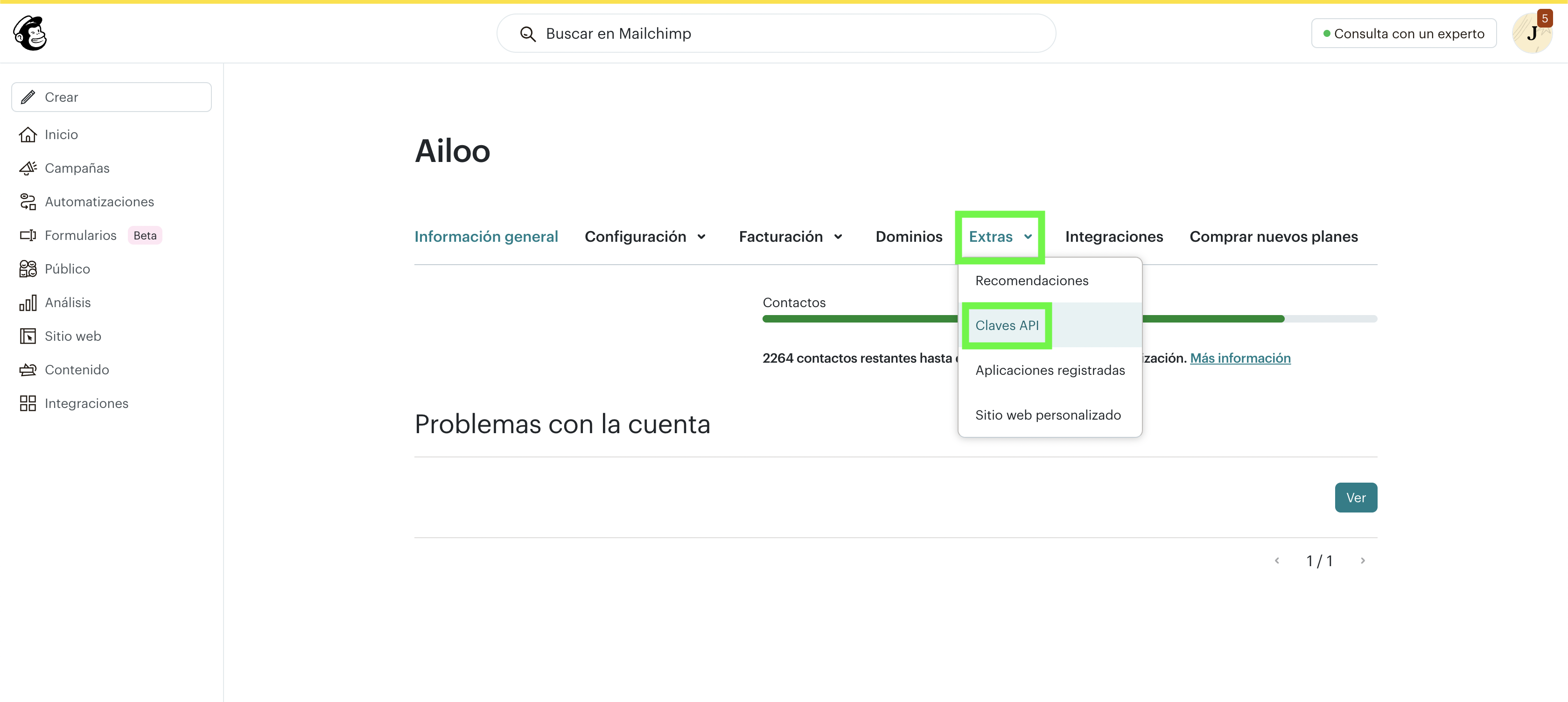Choose Aplicaciones registradas menu item

click(x=1050, y=370)
